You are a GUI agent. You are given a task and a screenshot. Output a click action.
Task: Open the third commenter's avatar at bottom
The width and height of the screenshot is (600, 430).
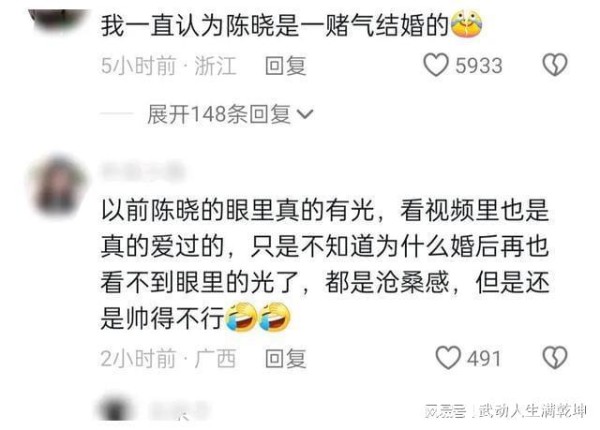[x=114, y=409]
